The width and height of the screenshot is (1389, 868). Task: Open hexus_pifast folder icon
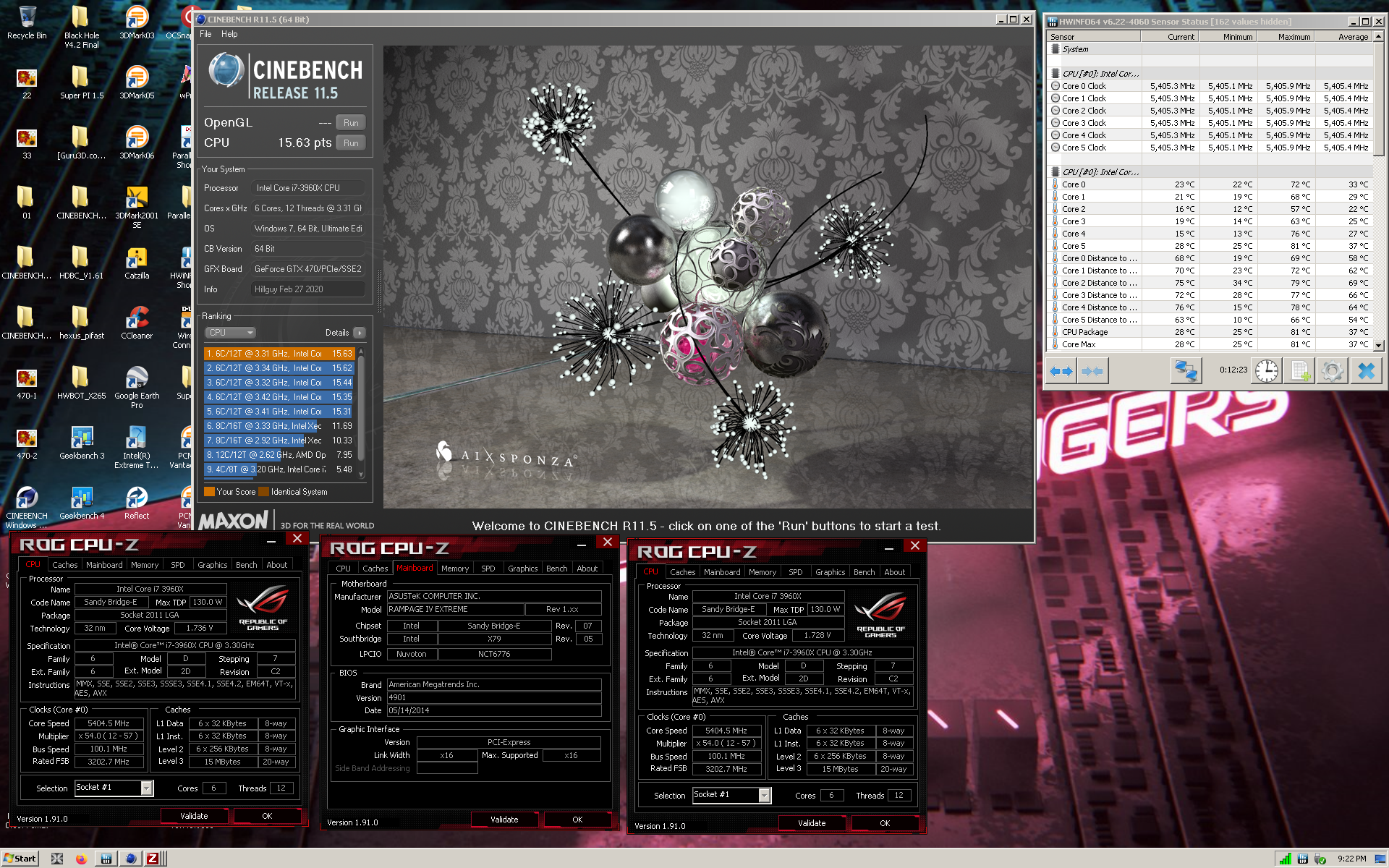[x=82, y=322]
